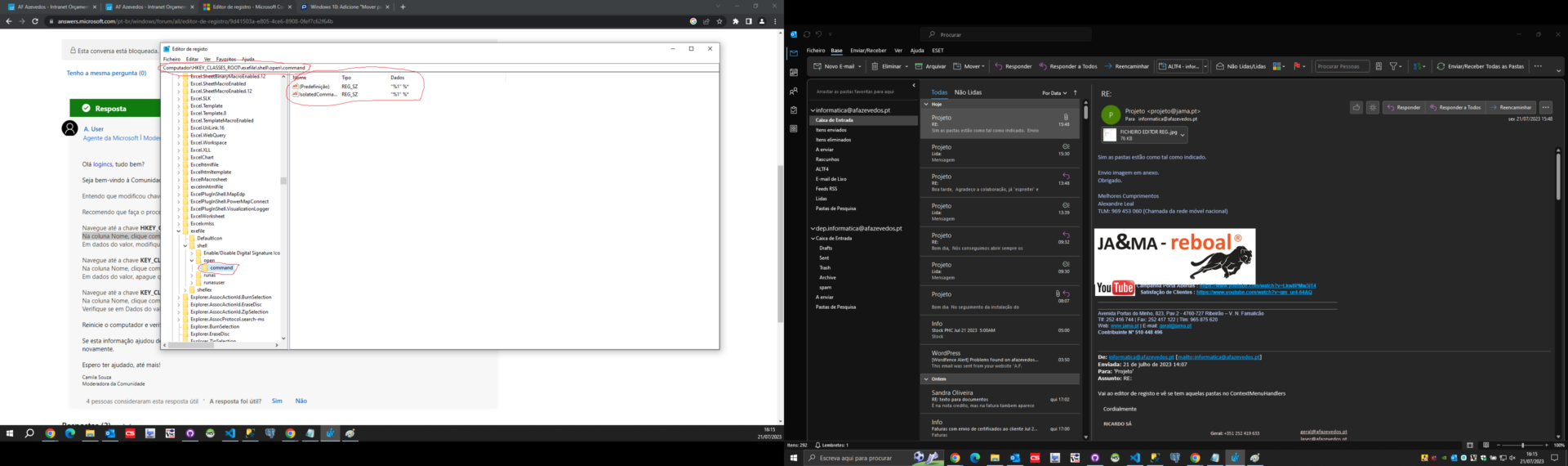Click the Tasks icon in Outlook sidebar
The width and height of the screenshot is (1568, 466).
pos(793,110)
